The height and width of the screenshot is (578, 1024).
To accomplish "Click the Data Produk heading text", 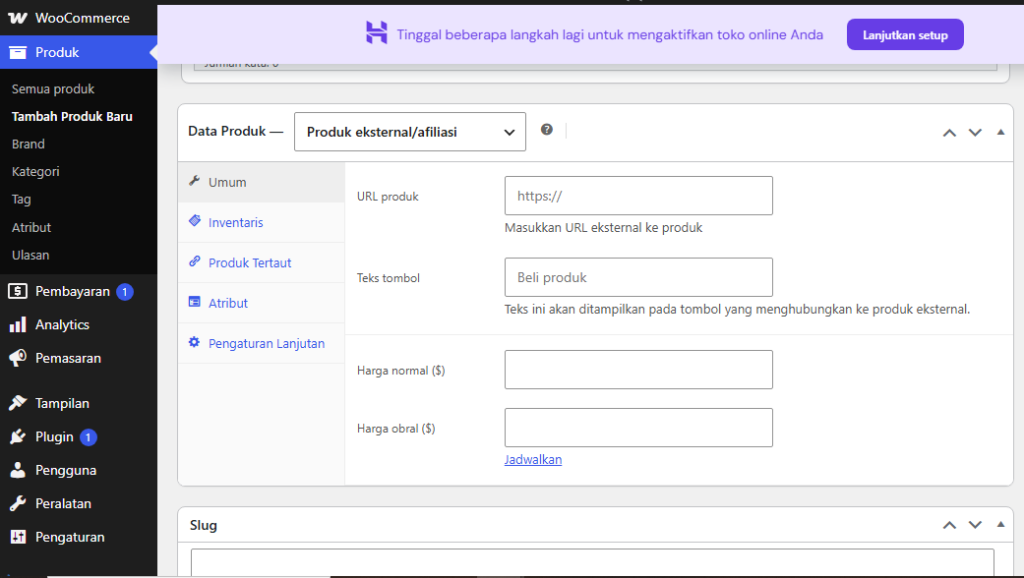I will click(227, 131).
